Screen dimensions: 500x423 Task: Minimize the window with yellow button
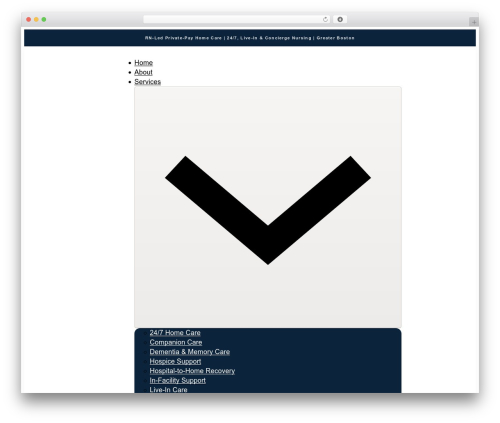point(36,19)
